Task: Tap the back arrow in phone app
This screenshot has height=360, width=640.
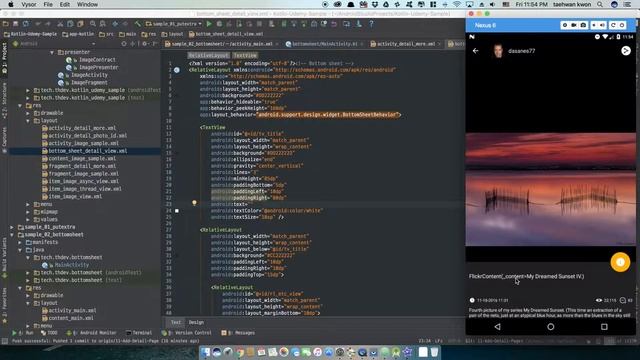Action: (476, 51)
